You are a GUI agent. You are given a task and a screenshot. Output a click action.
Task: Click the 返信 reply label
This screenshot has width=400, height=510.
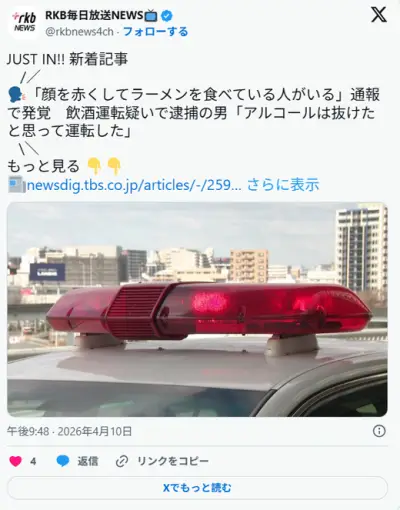(x=88, y=461)
